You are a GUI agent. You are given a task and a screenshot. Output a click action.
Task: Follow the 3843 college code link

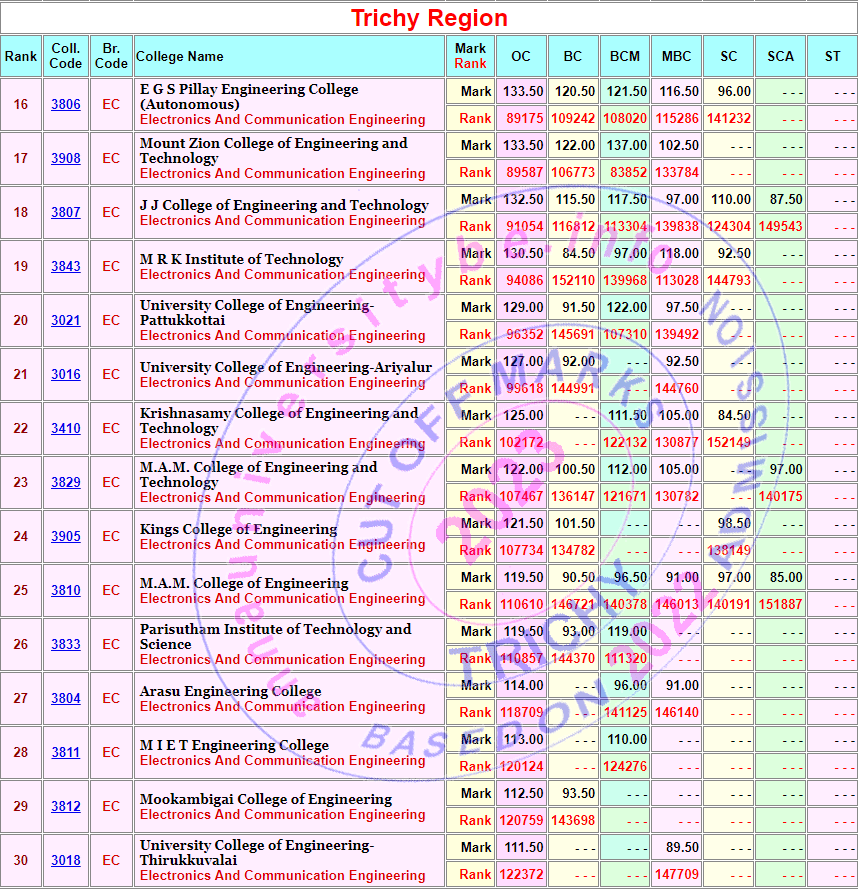(66, 266)
